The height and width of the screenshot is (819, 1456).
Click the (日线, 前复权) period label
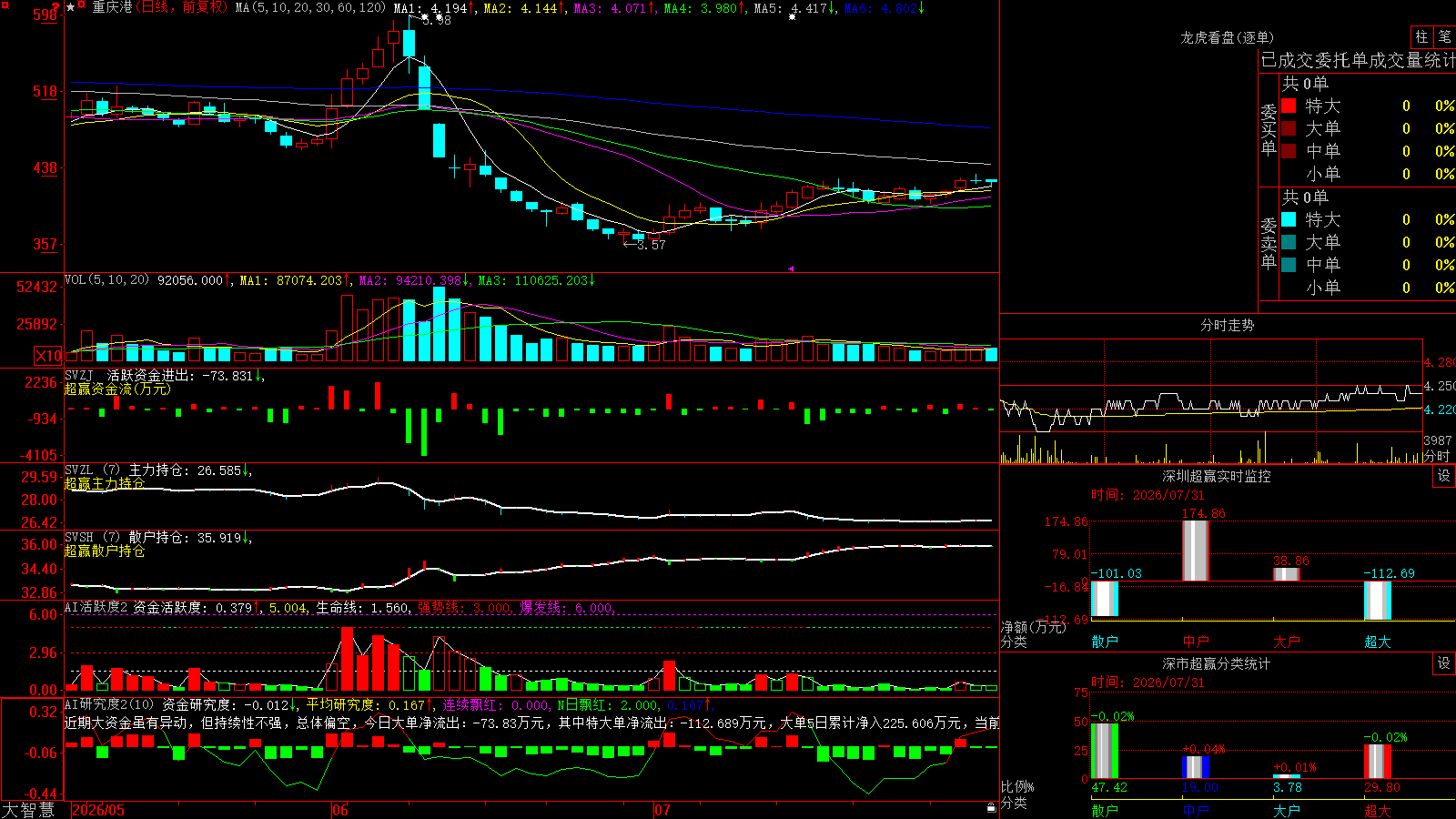(x=182, y=7)
